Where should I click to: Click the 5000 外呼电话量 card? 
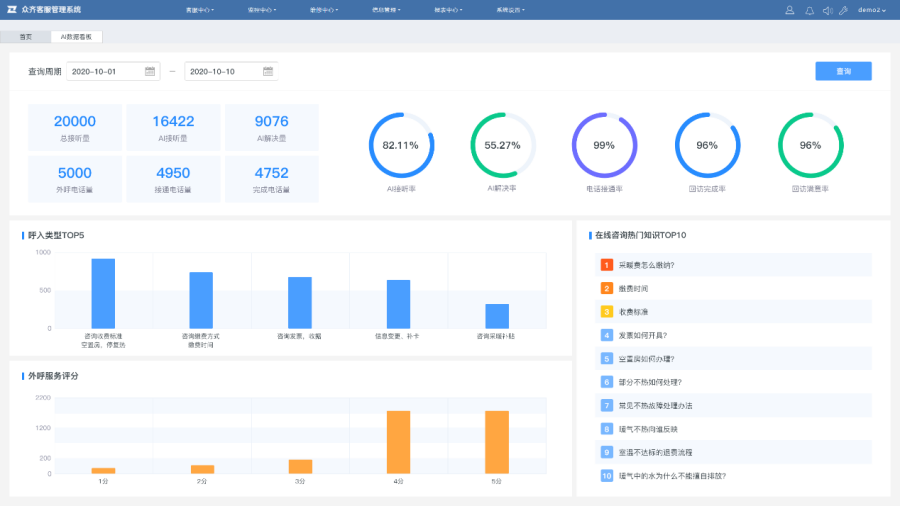(75, 179)
